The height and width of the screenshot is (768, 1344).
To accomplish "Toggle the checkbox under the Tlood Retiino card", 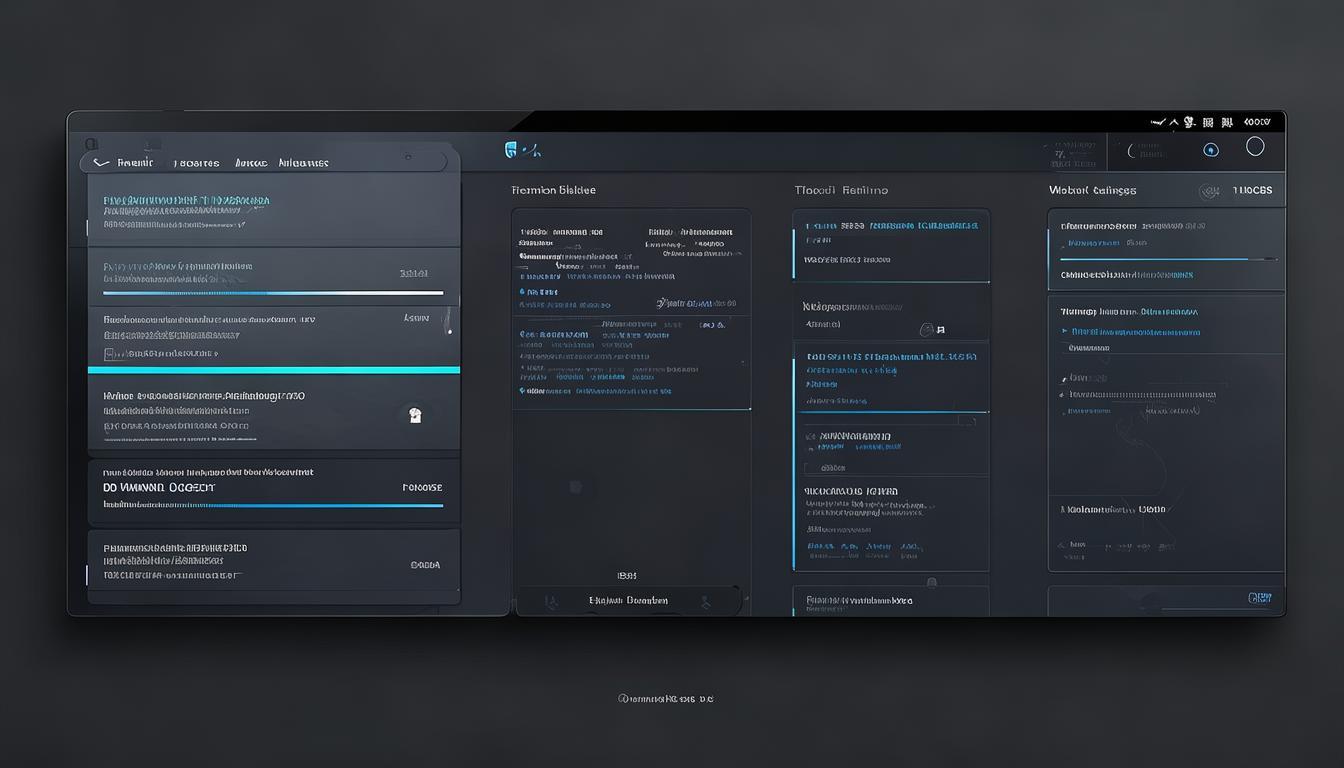I will click(x=810, y=467).
